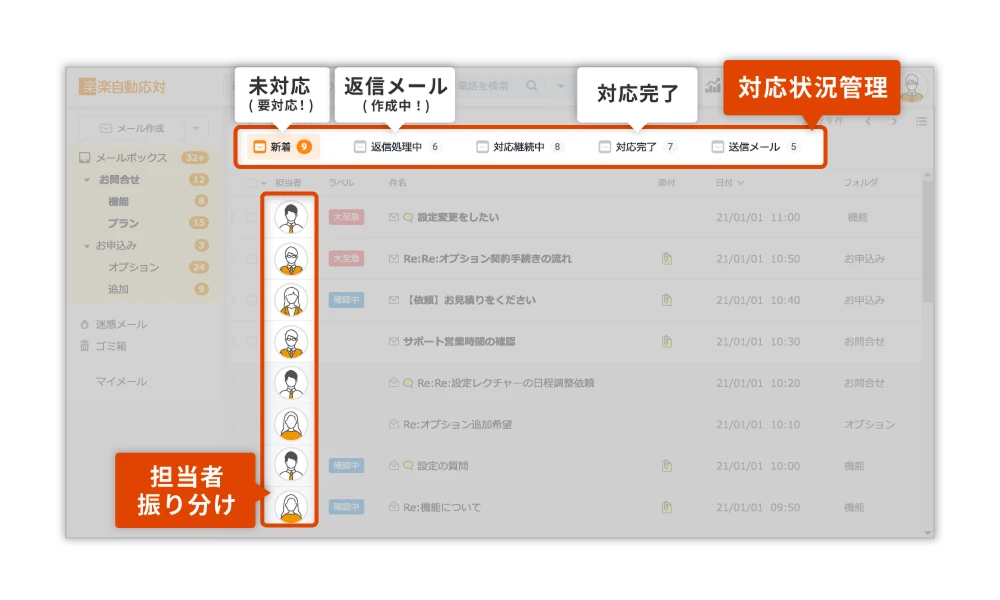Toggle the select-all checkbox in list header

[251, 181]
